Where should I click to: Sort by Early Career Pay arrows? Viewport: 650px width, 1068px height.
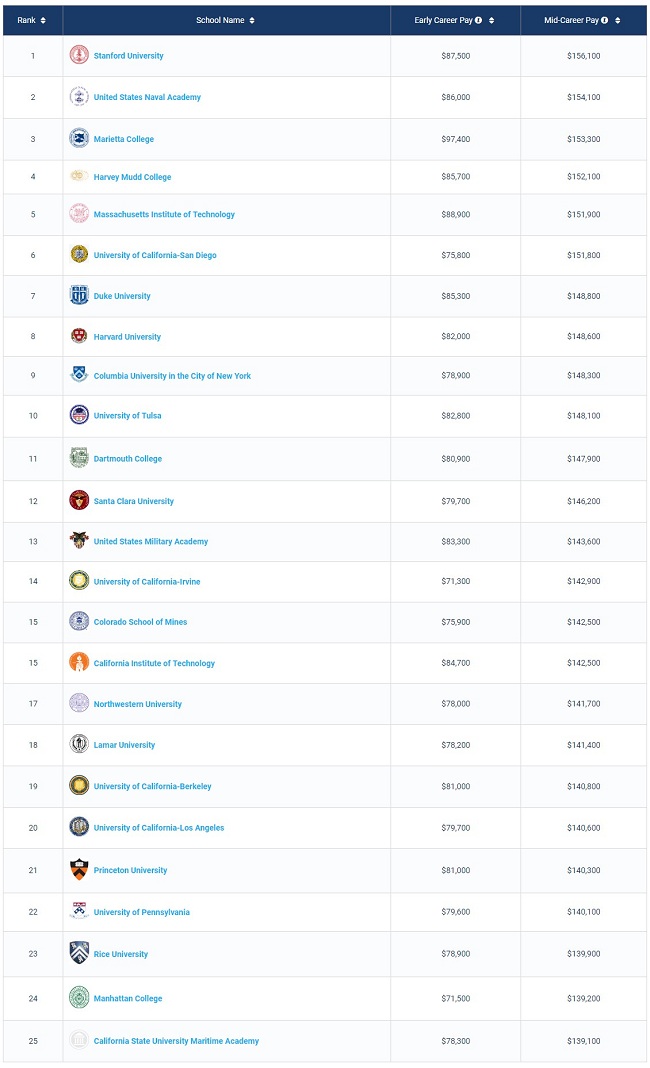coord(491,20)
